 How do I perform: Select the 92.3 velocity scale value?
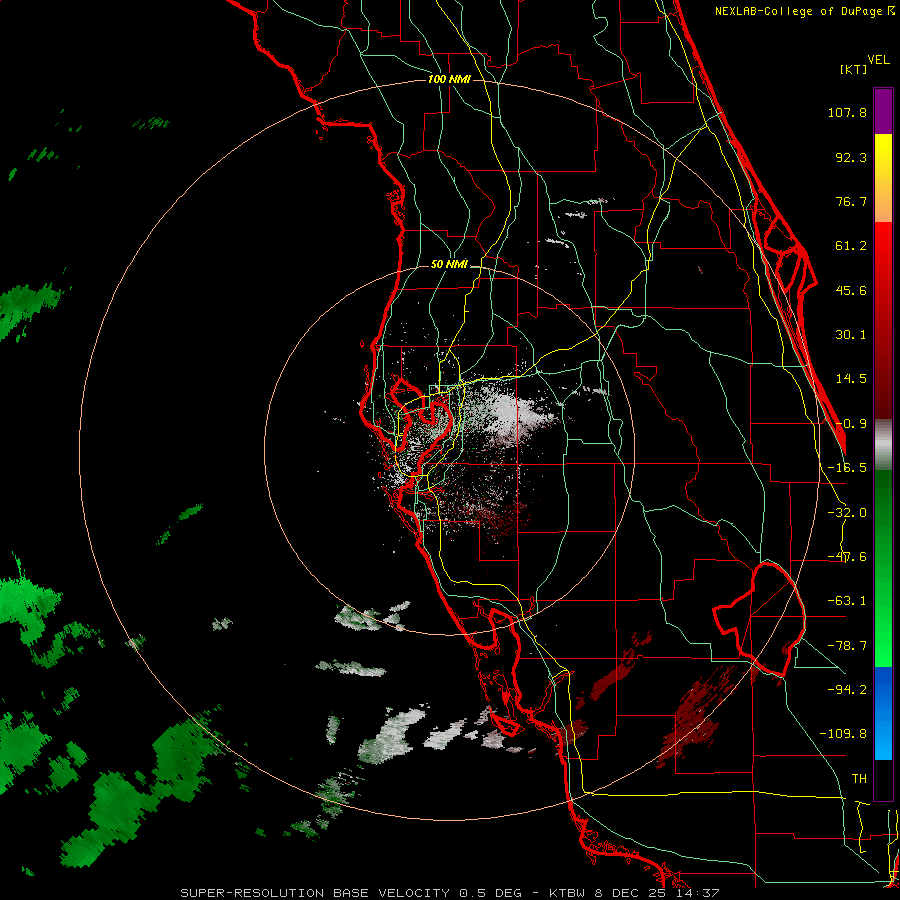(x=851, y=157)
